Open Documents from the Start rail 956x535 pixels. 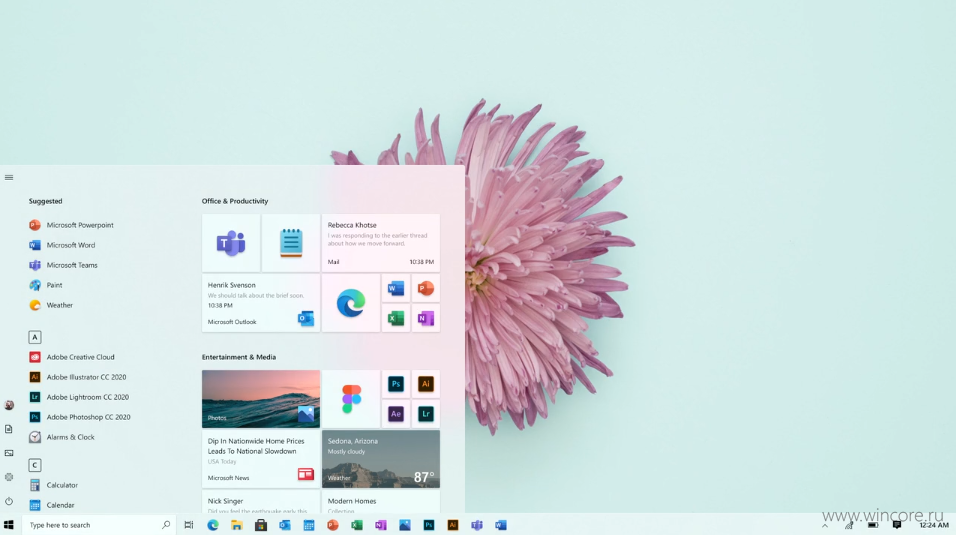[9, 429]
